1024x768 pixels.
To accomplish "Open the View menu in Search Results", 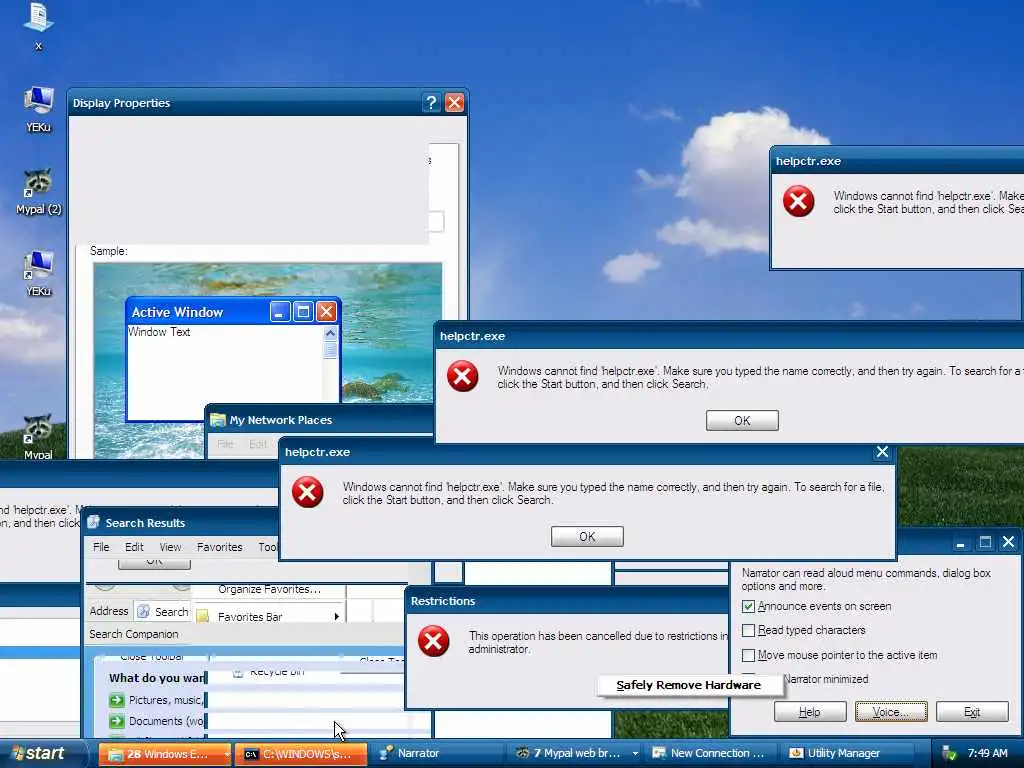I will 170,547.
